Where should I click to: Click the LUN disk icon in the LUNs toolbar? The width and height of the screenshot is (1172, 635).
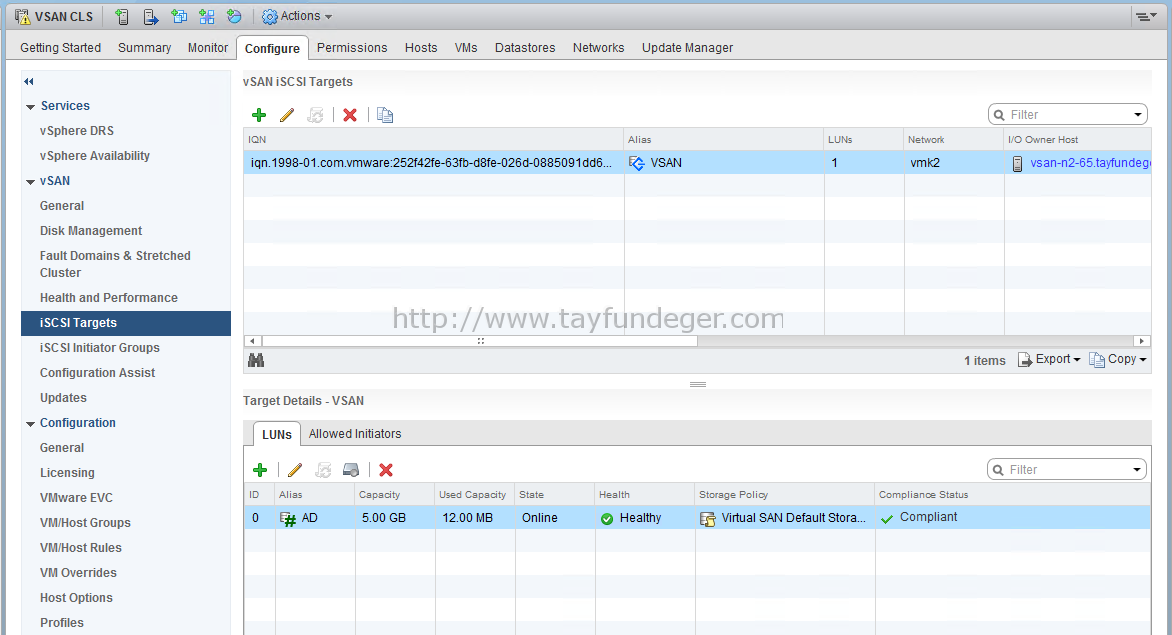tap(351, 470)
